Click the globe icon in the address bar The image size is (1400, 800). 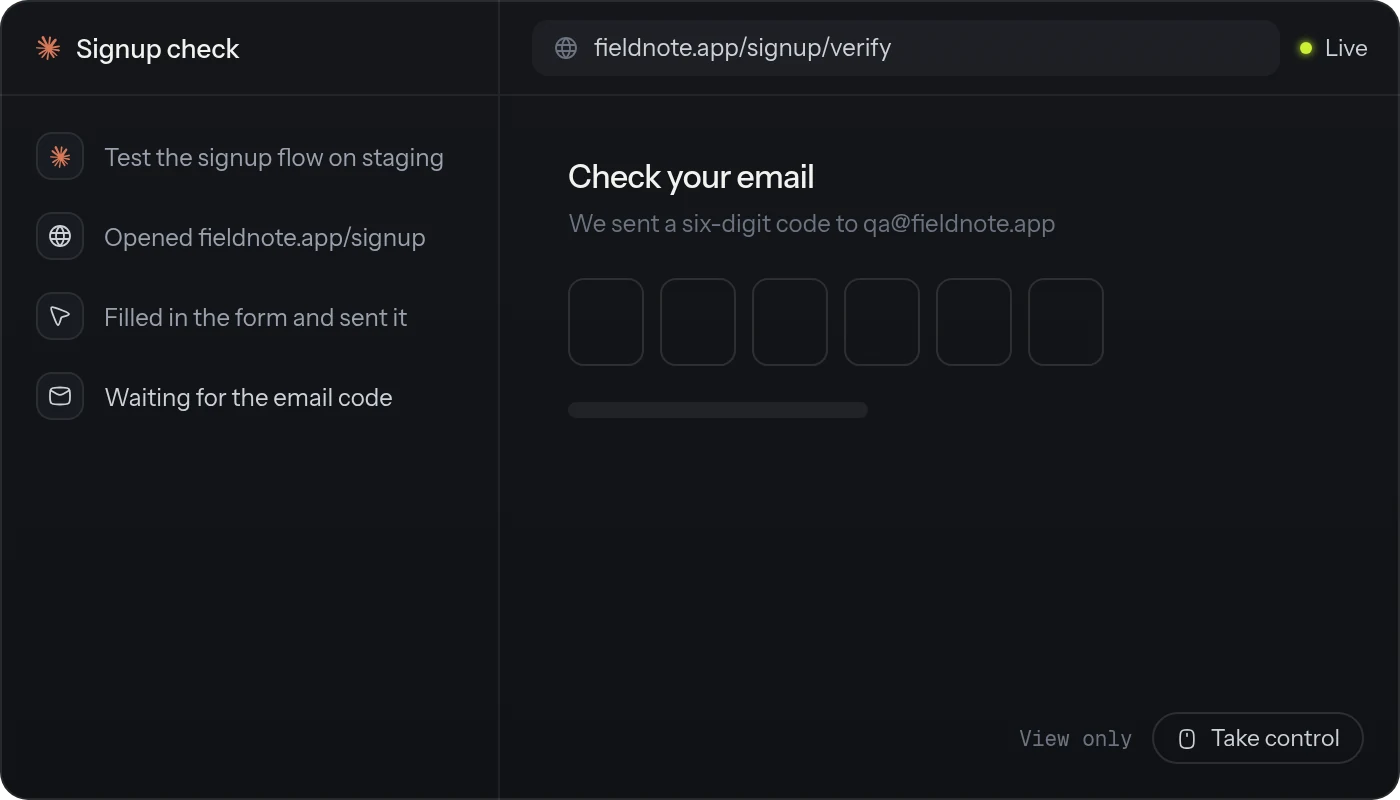tap(566, 48)
